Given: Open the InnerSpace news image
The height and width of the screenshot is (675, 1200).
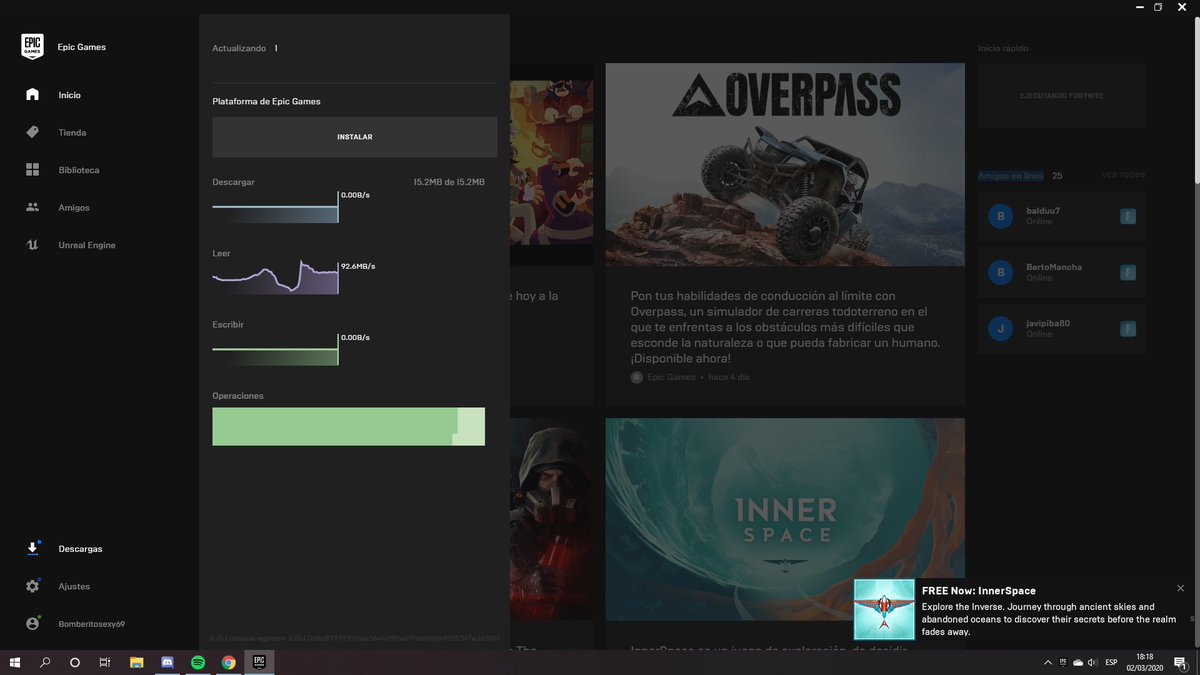Looking at the screenshot, I should [785, 519].
